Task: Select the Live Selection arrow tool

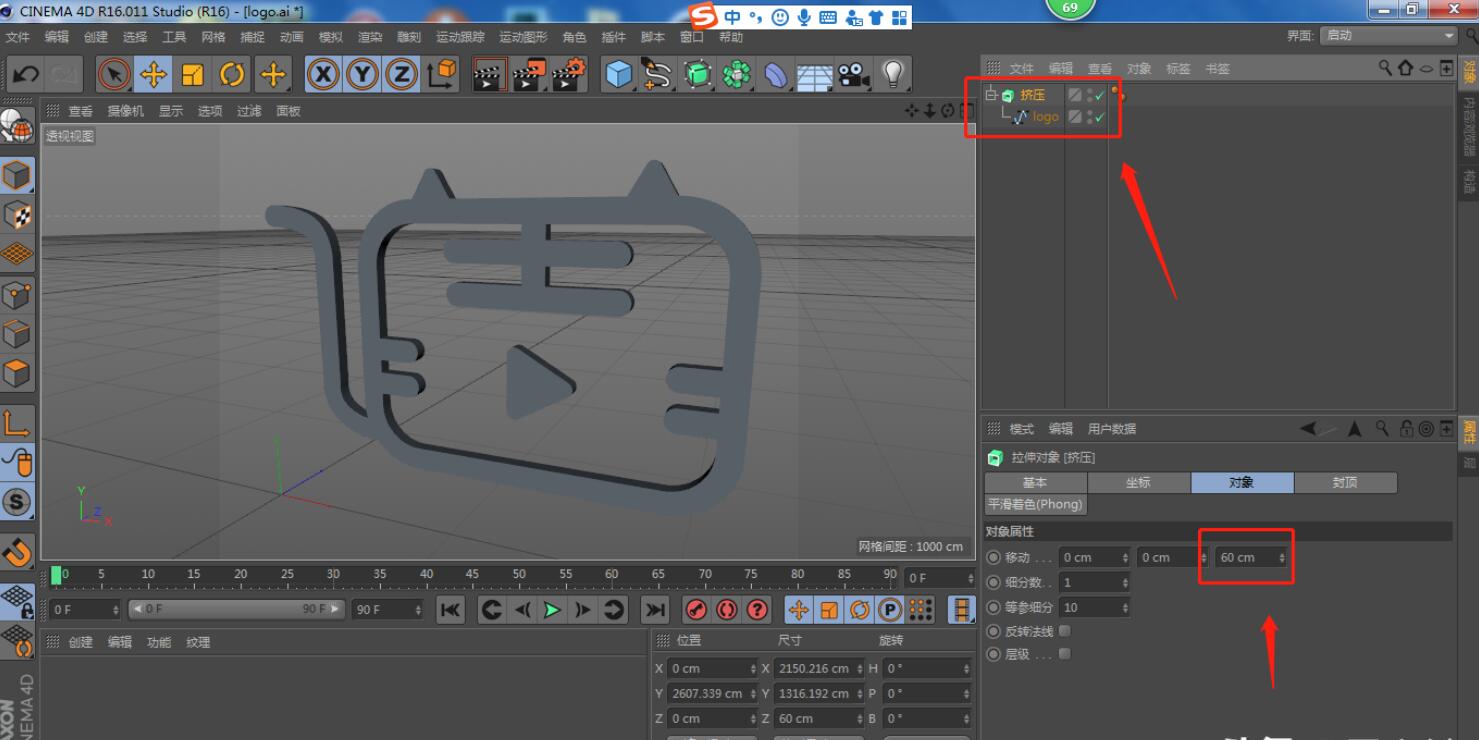Action: [114, 74]
